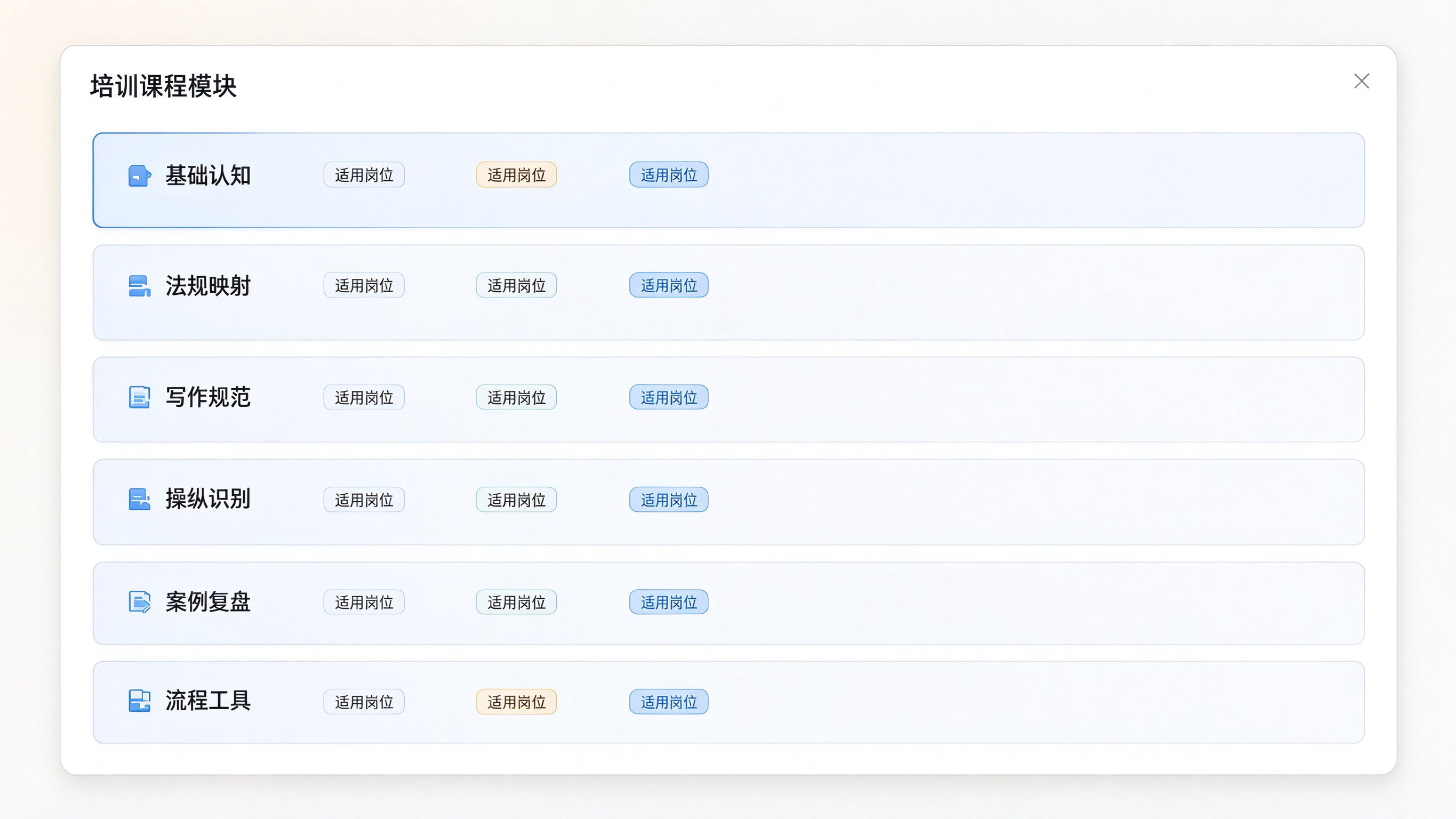This screenshot has height=819, width=1456.
Task: Click the orange 适用岗位 tag in 流程工具 row
Action: click(517, 702)
